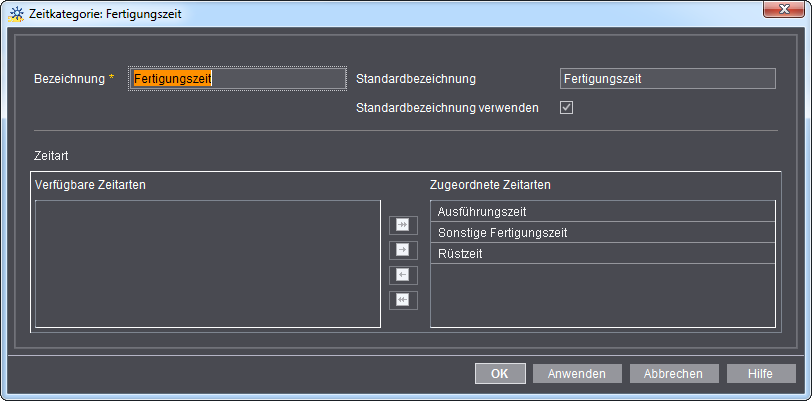Select 'Ausführungszeit' in assigned list

(602, 211)
